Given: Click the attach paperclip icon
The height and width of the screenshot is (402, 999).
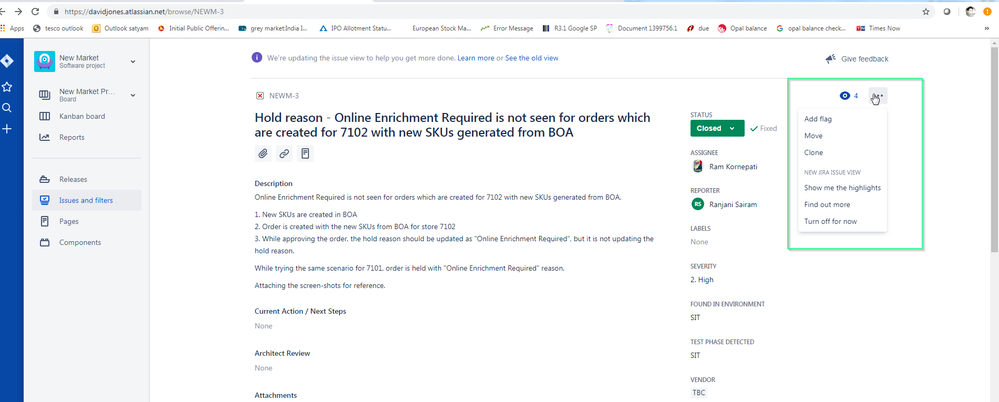Looking at the screenshot, I should click(262, 154).
